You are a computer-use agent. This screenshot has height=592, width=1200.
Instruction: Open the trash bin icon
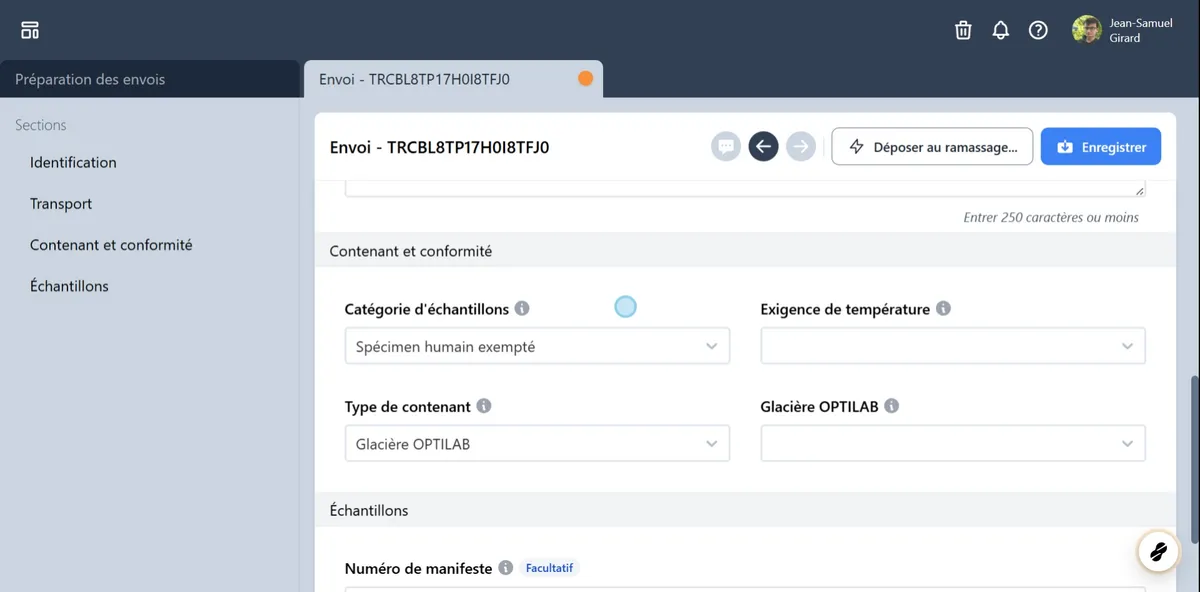click(963, 30)
